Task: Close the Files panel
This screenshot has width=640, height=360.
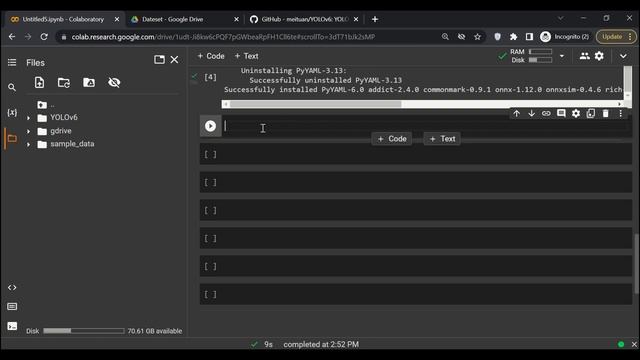Action: pyautogui.click(x=174, y=60)
